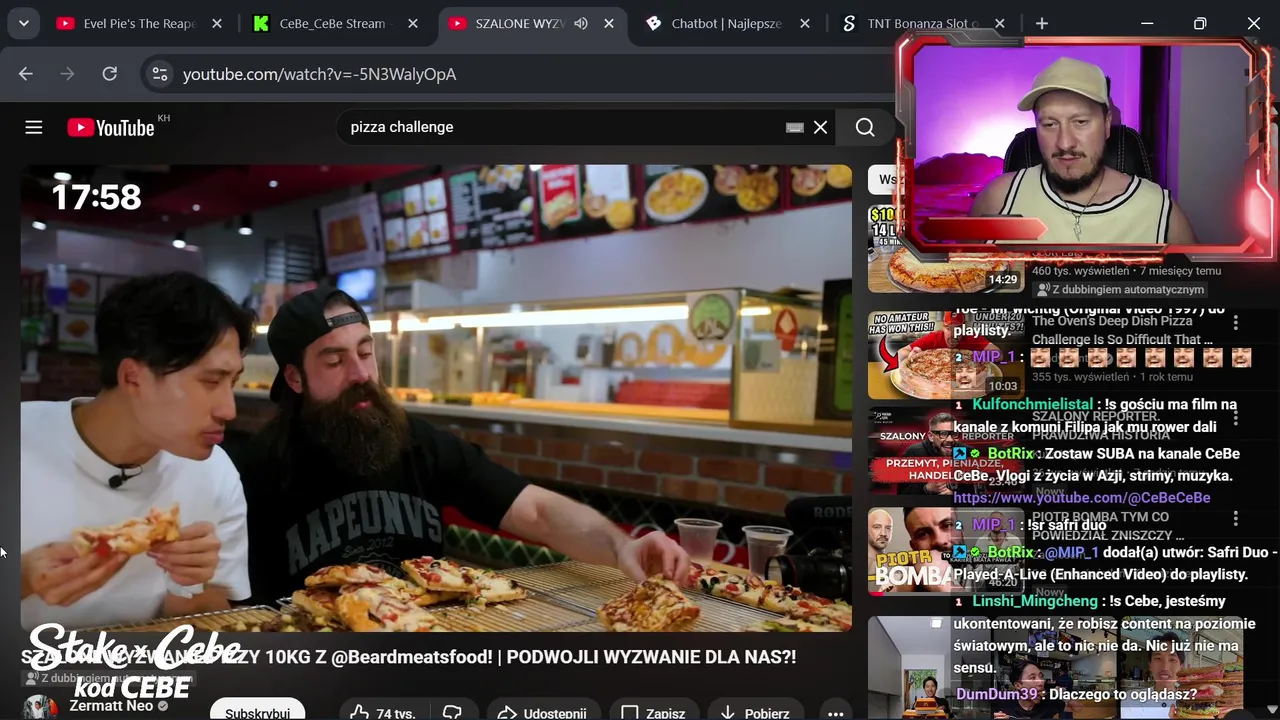The width and height of the screenshot is (1280, 720).
Task: Go back one page in the browser
Action: tap(26, 74)
